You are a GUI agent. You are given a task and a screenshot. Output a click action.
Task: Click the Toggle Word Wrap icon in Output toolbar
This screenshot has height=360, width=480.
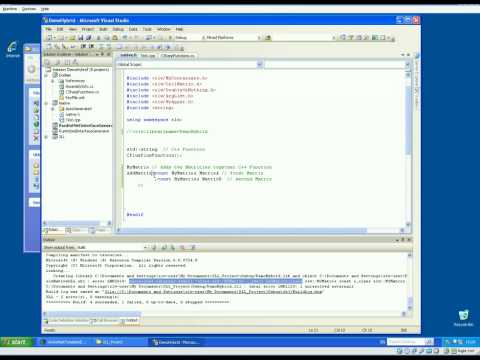pos(192,247)
